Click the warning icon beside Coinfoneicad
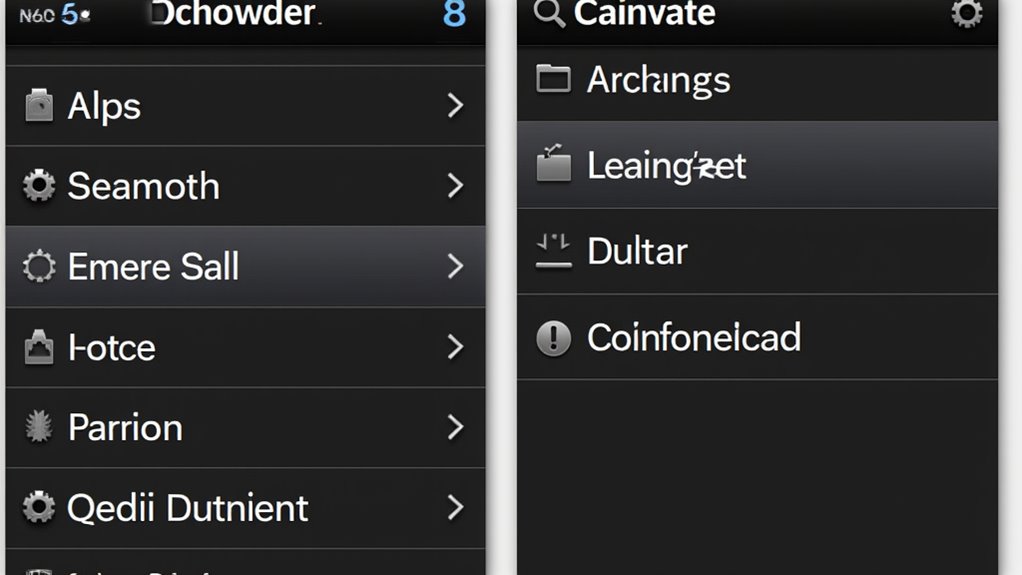Image resolution: width=1022 pixels, height=575 pixels. 553,338
